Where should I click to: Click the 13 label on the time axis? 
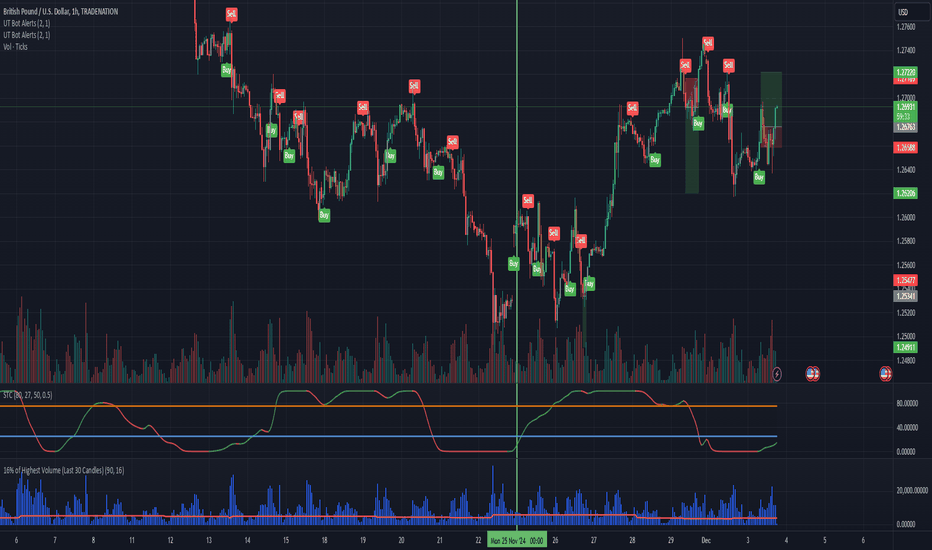coord(209,540)
